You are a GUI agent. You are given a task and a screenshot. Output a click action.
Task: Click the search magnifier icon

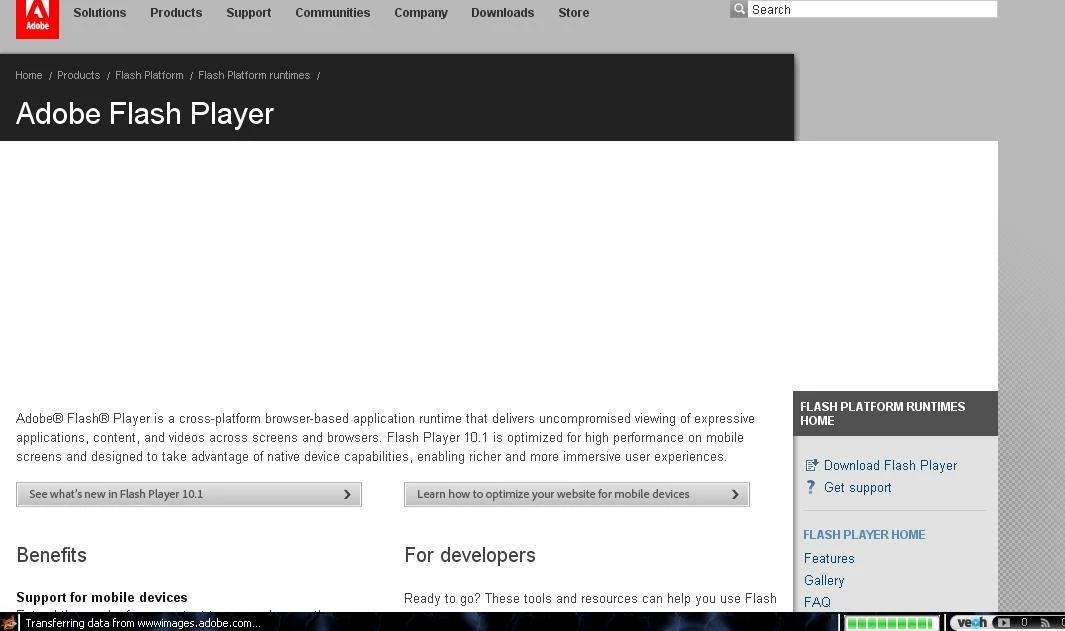pyautogui.click(x=739, y=9)
